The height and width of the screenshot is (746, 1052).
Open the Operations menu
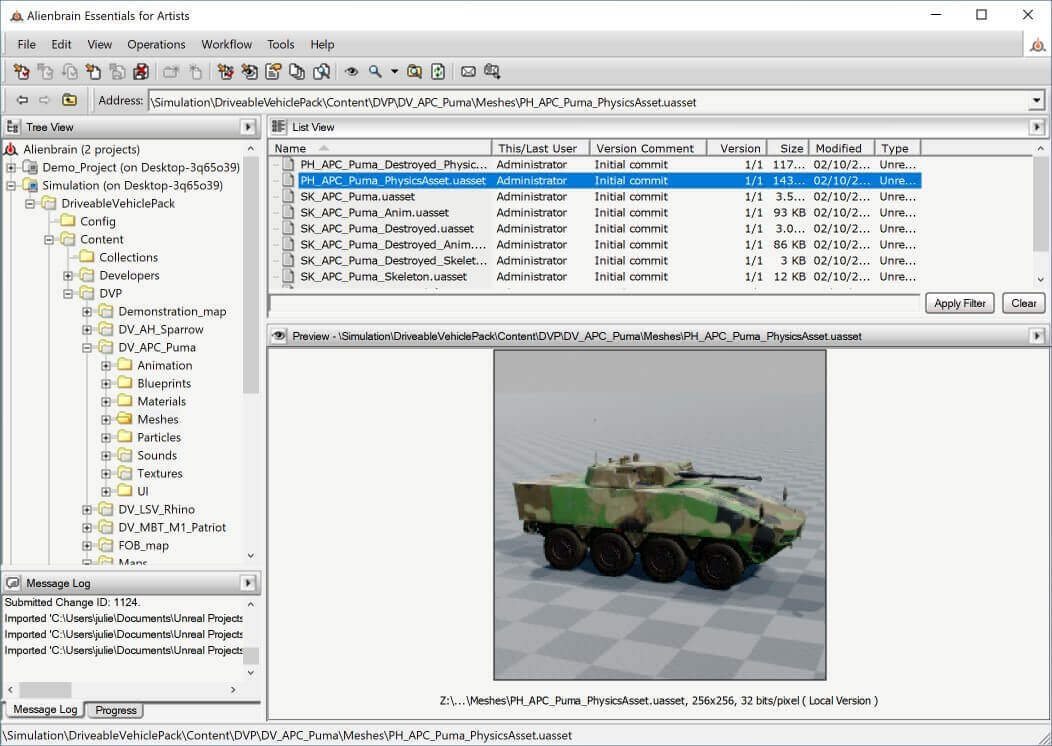pos(156,44)
